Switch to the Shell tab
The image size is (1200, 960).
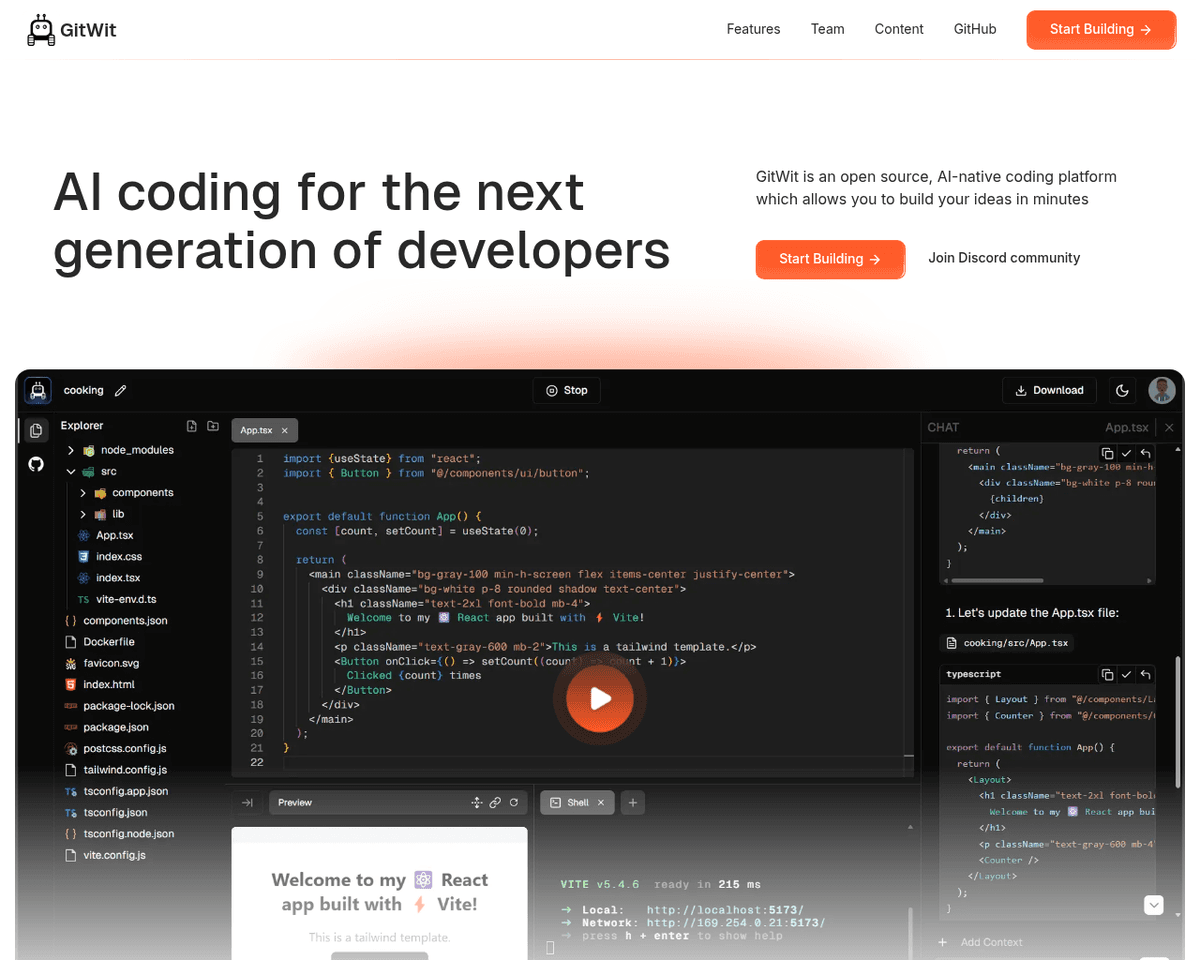tap(569, 802)
